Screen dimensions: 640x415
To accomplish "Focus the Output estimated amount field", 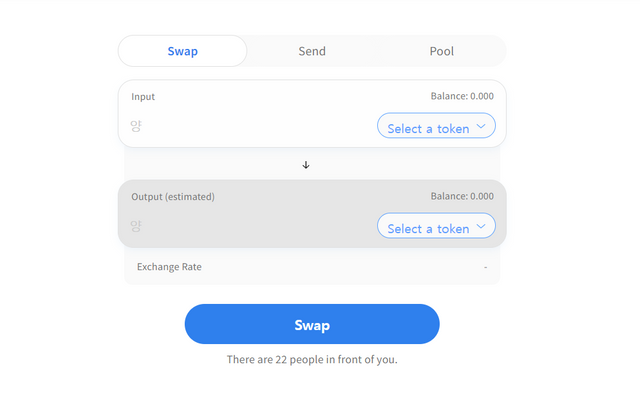I will point(220,227).
